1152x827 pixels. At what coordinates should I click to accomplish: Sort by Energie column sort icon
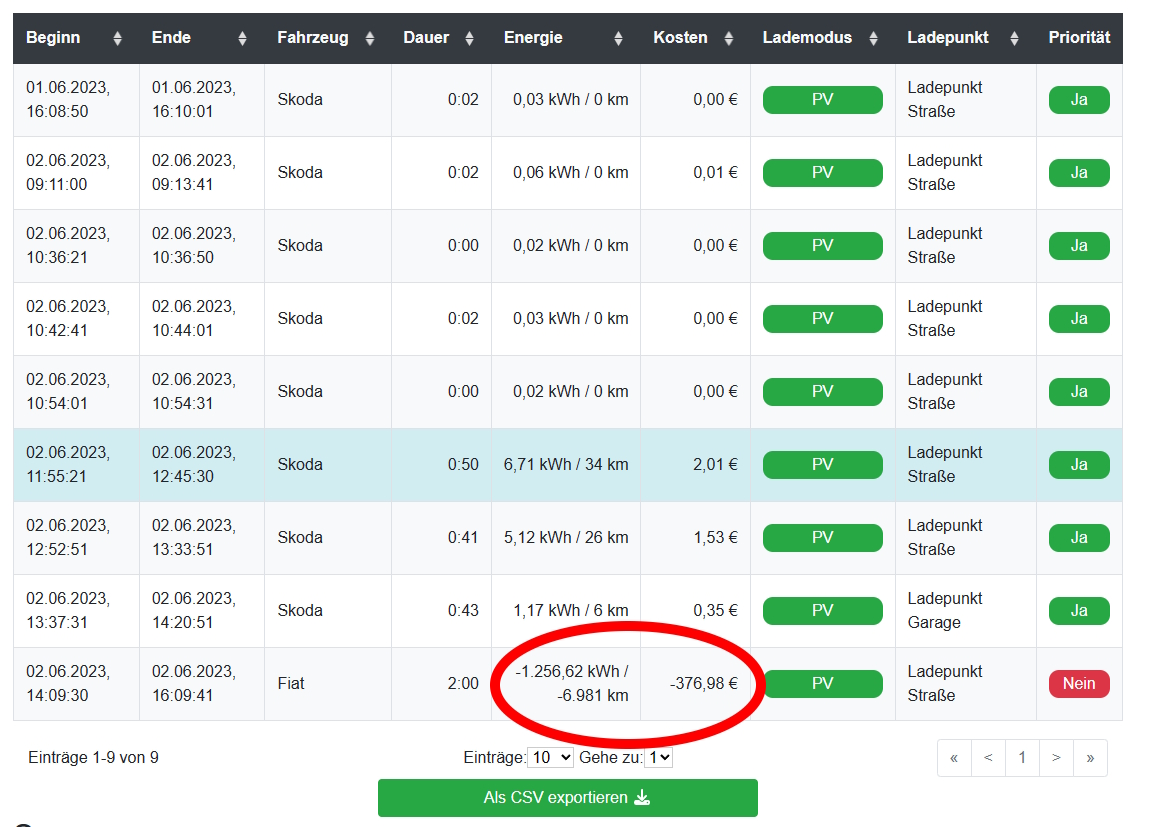[619, 38]
